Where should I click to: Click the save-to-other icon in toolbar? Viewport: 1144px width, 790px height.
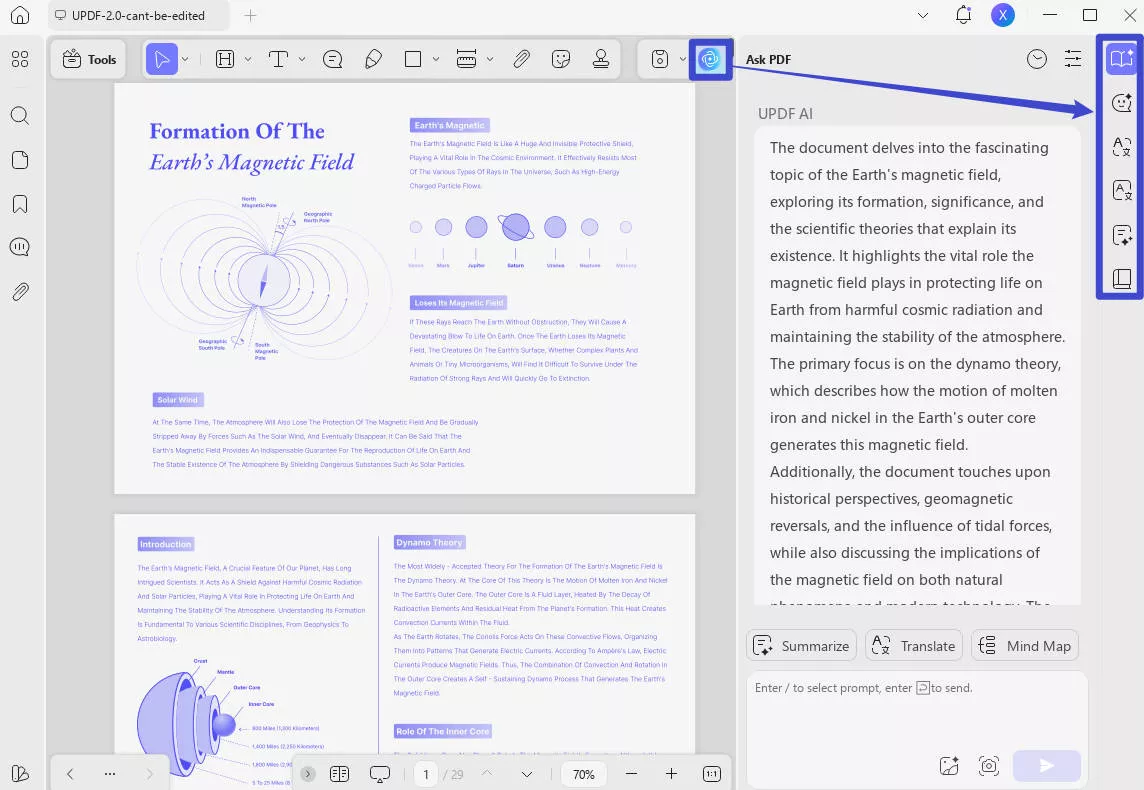[x=660, y=59]
